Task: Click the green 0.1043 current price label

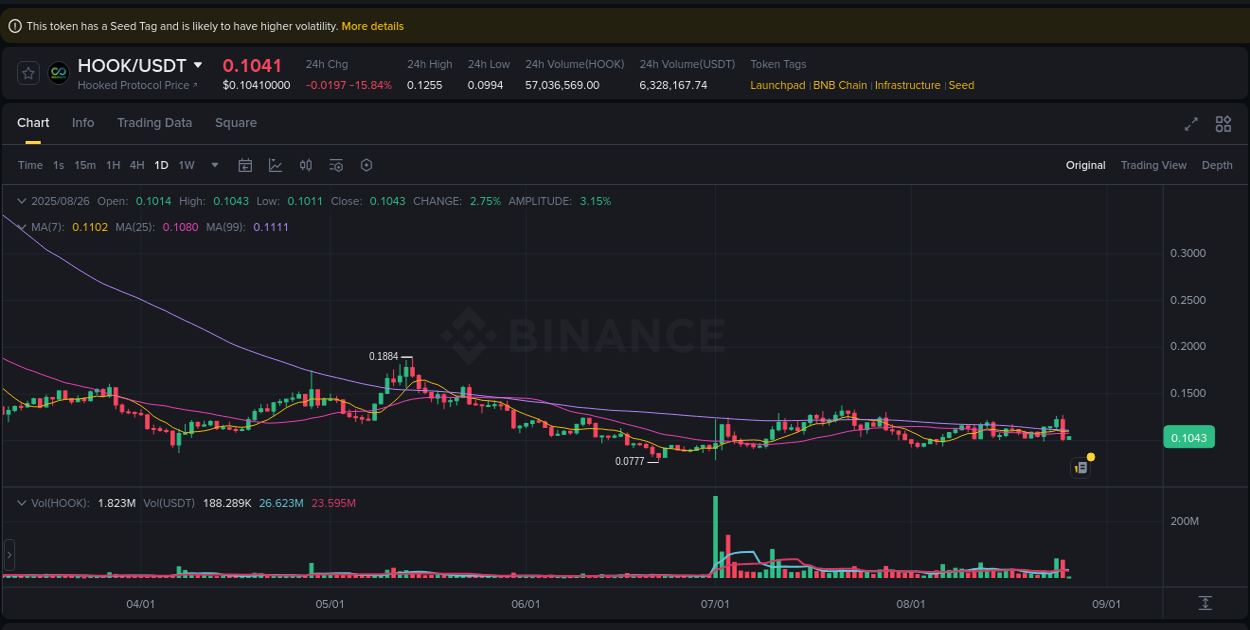Action: coord(1188,437)
